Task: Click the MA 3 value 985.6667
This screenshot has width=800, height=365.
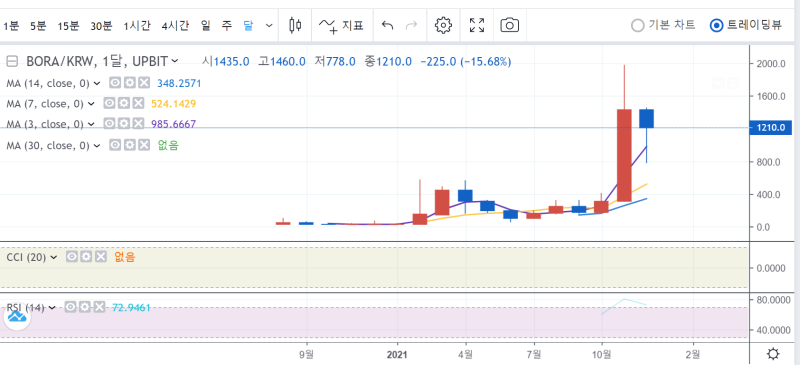Action: tap(173, 124)
